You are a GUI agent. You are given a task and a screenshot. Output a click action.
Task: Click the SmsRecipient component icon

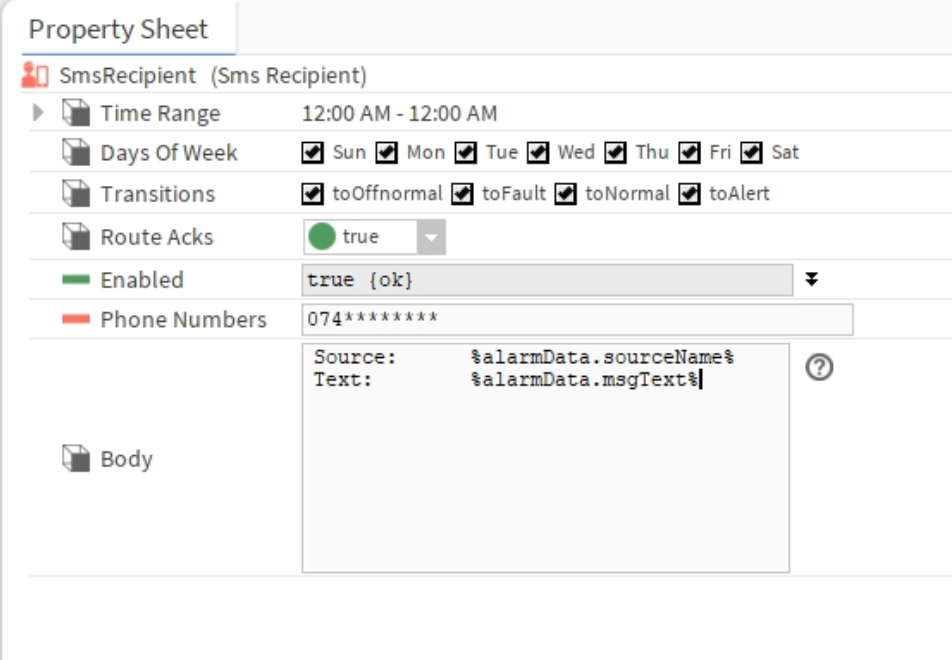[35, 75]
